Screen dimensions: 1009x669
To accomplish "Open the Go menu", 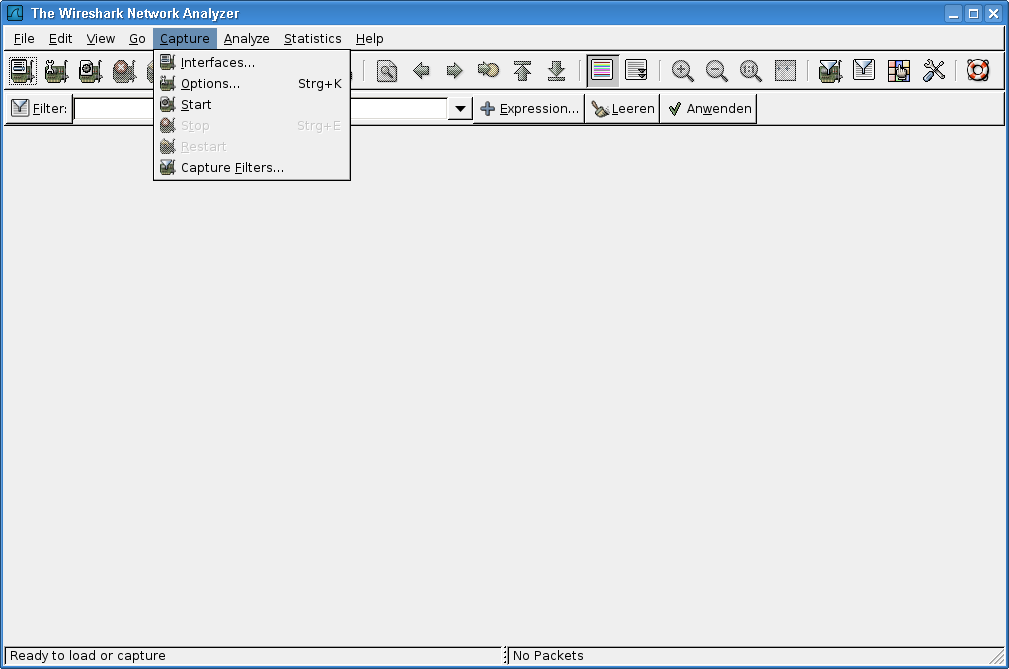I will tap(137, 39).
